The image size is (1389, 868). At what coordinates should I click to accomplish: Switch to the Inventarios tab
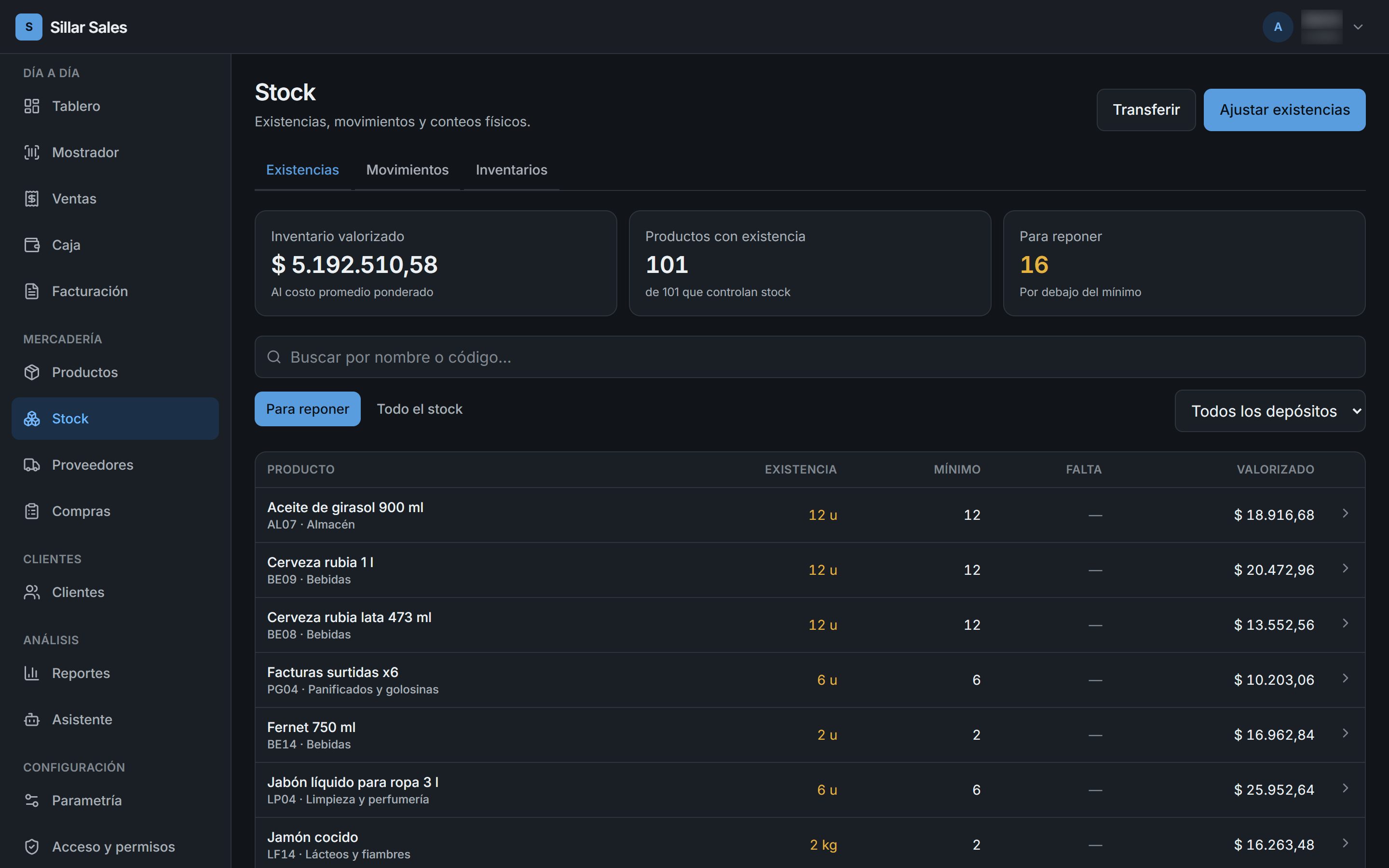point(511,170)
